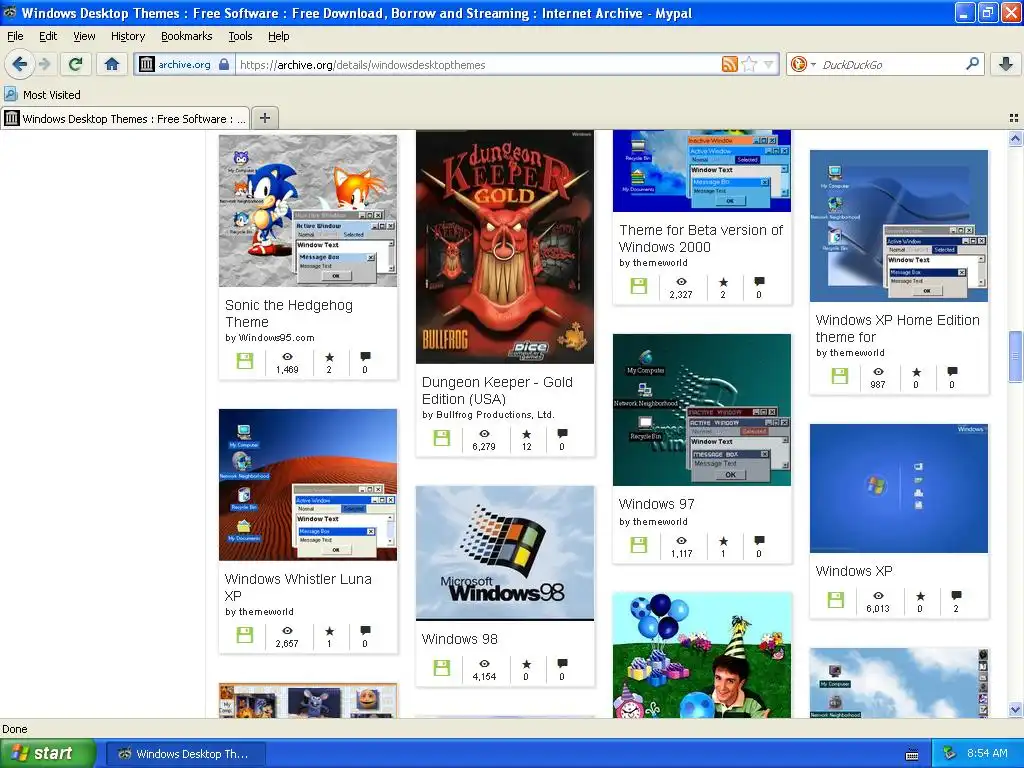Click the Forward arrow button
The height and width of the screenshot is (768, 1024).
coord(44,64)
